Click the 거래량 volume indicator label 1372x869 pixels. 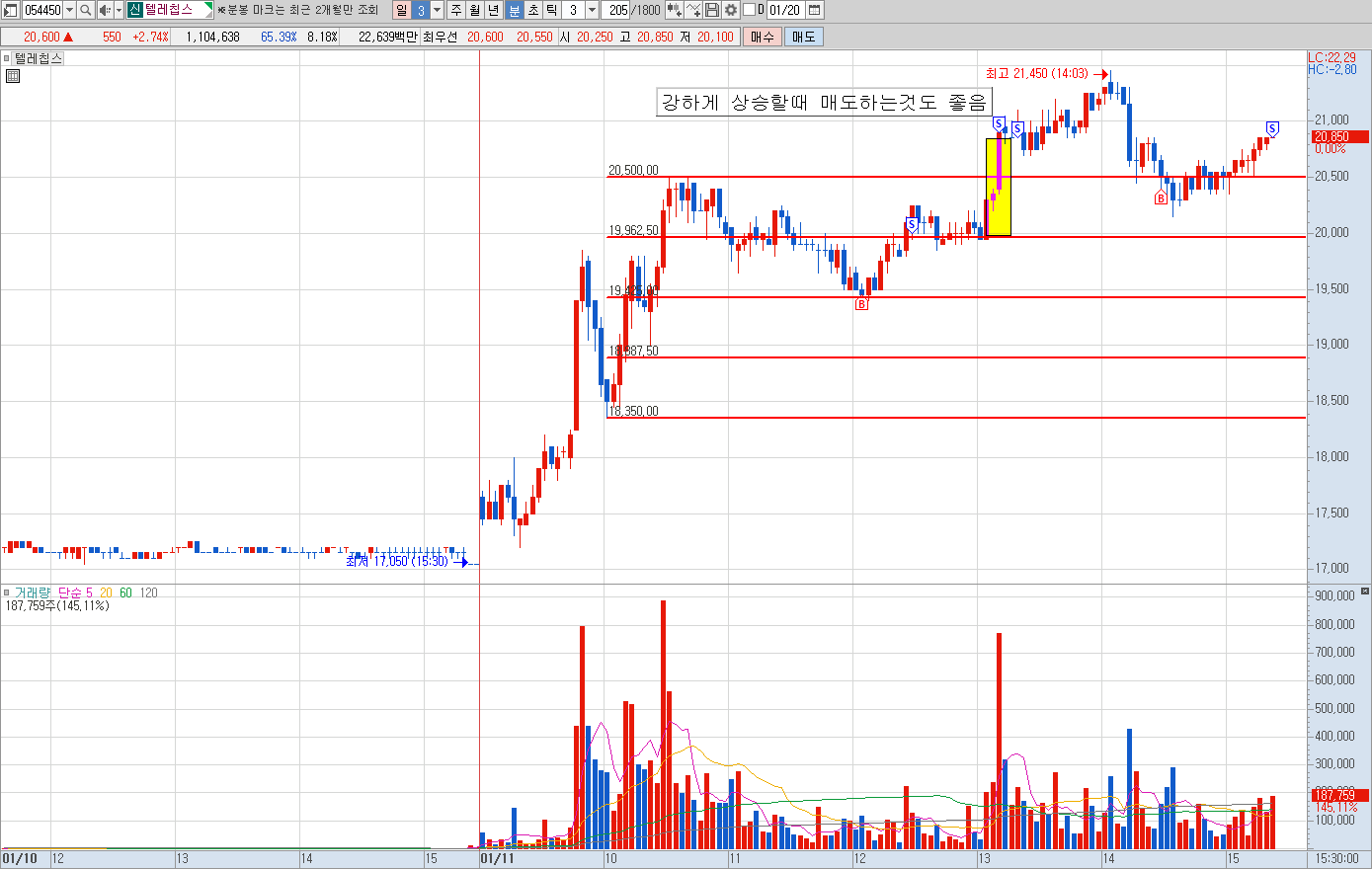(x=33, y=592)
